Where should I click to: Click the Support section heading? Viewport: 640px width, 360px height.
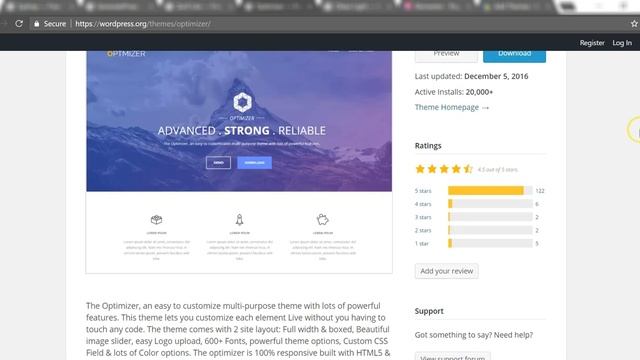(429, 311)
